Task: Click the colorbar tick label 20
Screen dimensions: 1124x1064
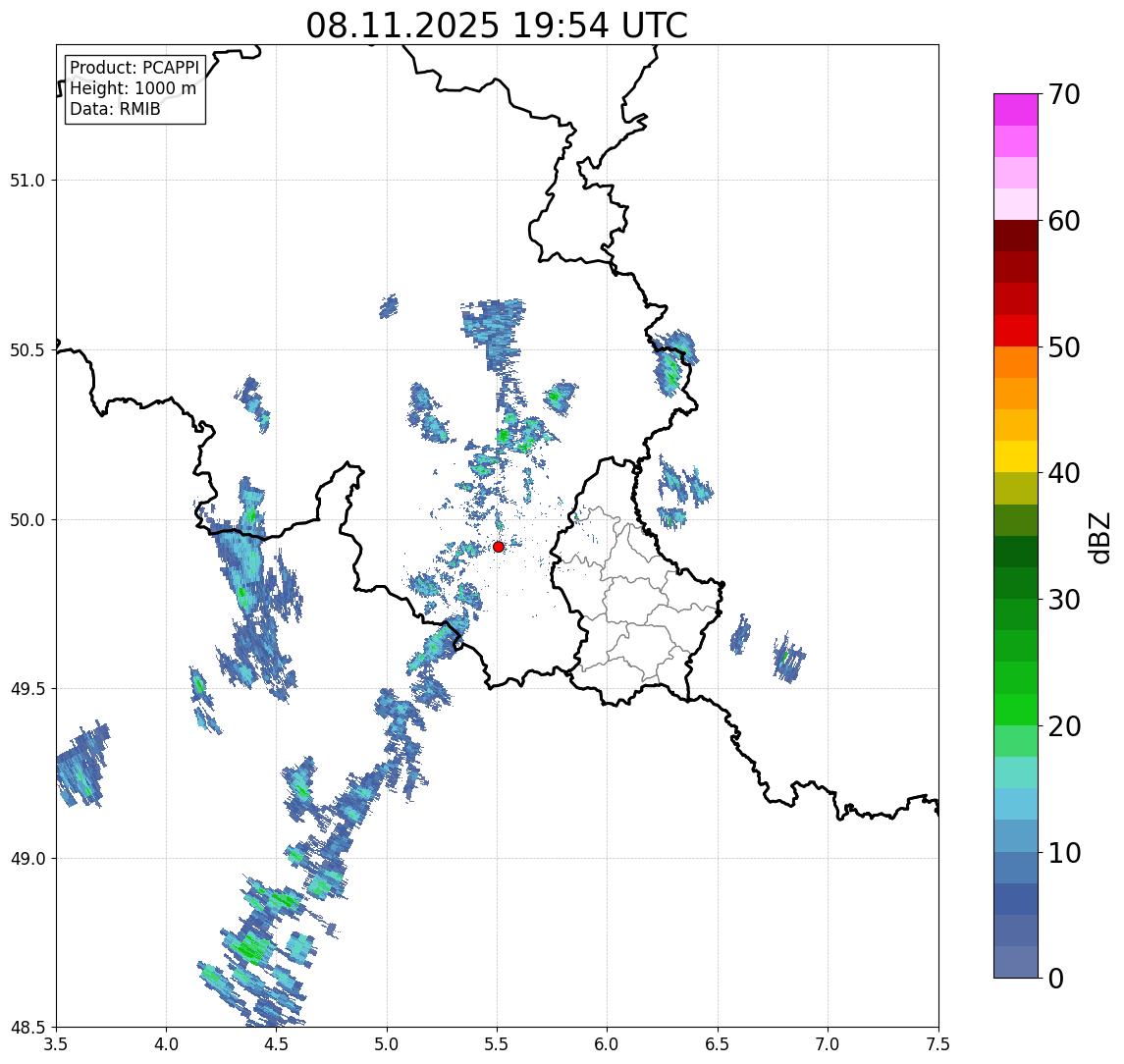Action: point(1064,726)
